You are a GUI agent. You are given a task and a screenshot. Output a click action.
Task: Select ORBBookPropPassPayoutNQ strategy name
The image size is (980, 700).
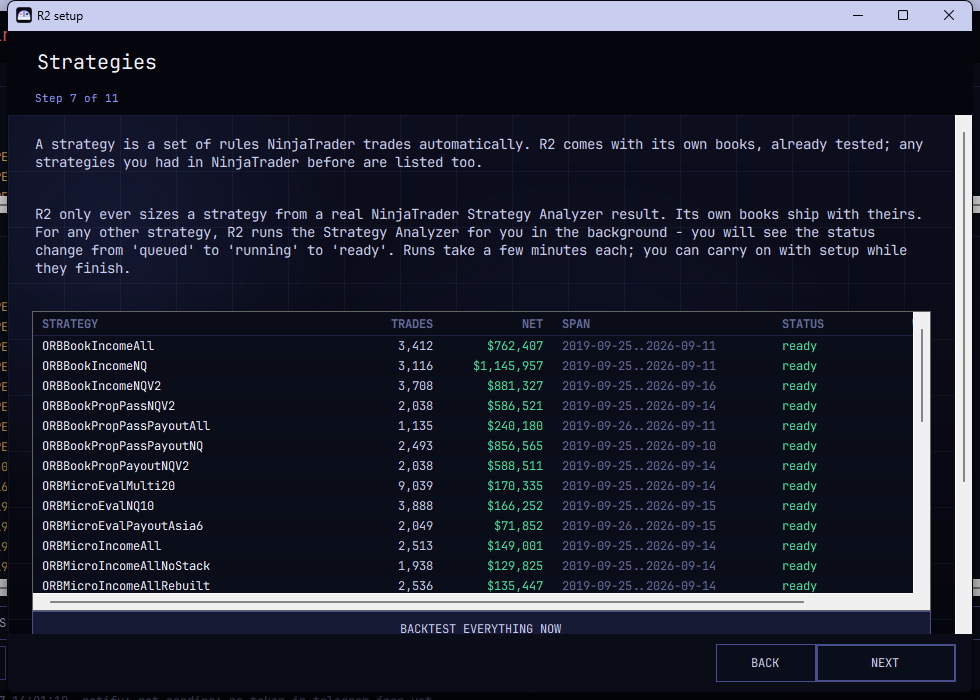122,446
